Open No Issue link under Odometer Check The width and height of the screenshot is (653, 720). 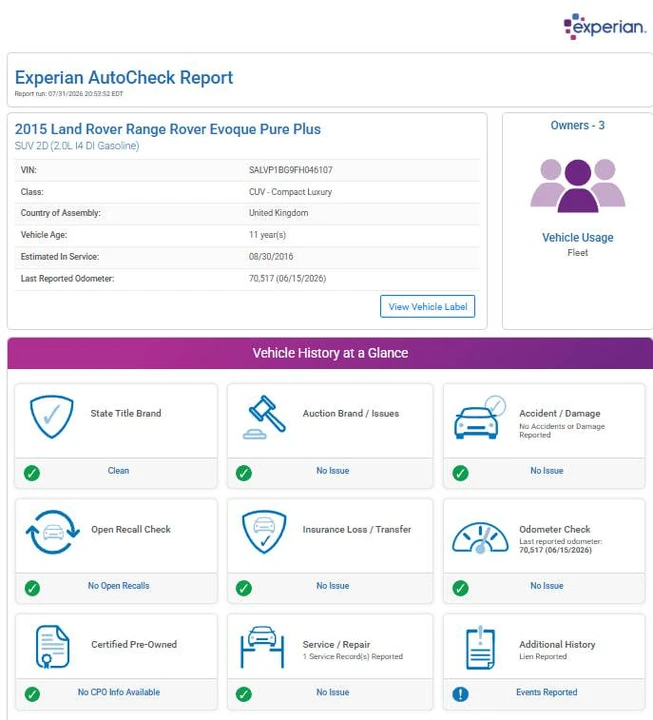[546, 586]
